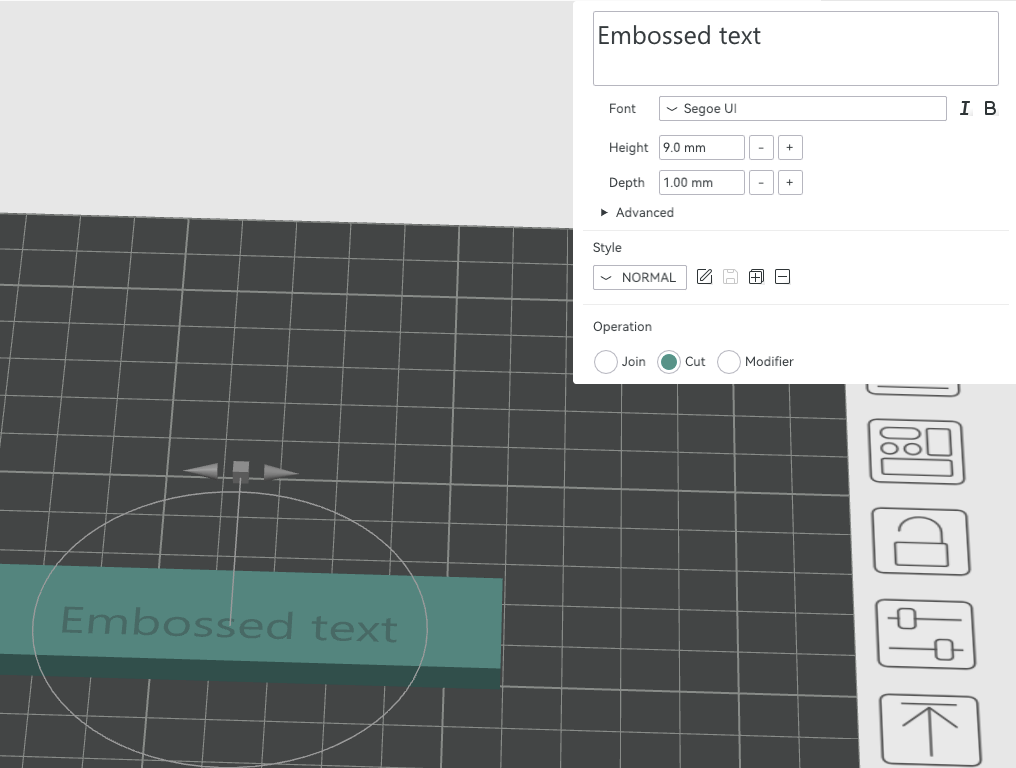
Task: Grab the move gizmo cube above text
Action: (241, 471)
